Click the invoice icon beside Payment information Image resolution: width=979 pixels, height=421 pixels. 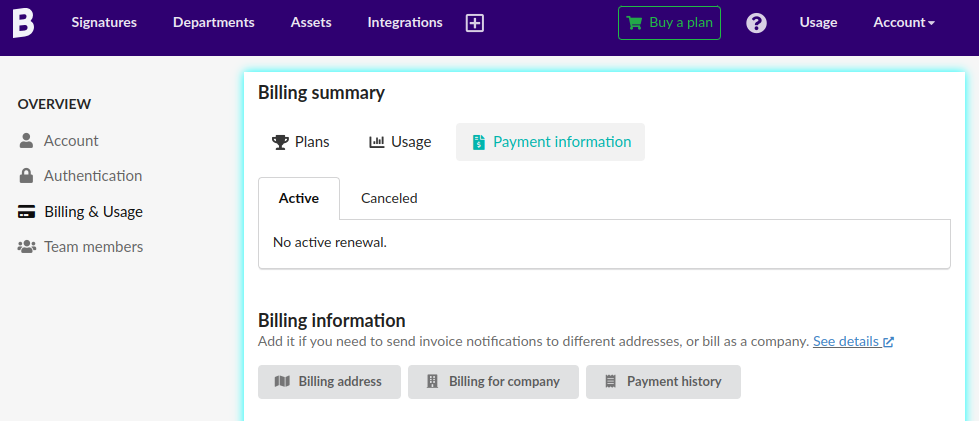tap(479, 142)
